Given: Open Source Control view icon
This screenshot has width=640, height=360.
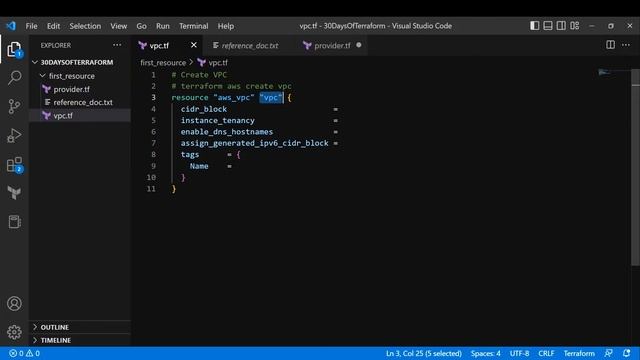Looking at the screenshot, I should [14, 107].
